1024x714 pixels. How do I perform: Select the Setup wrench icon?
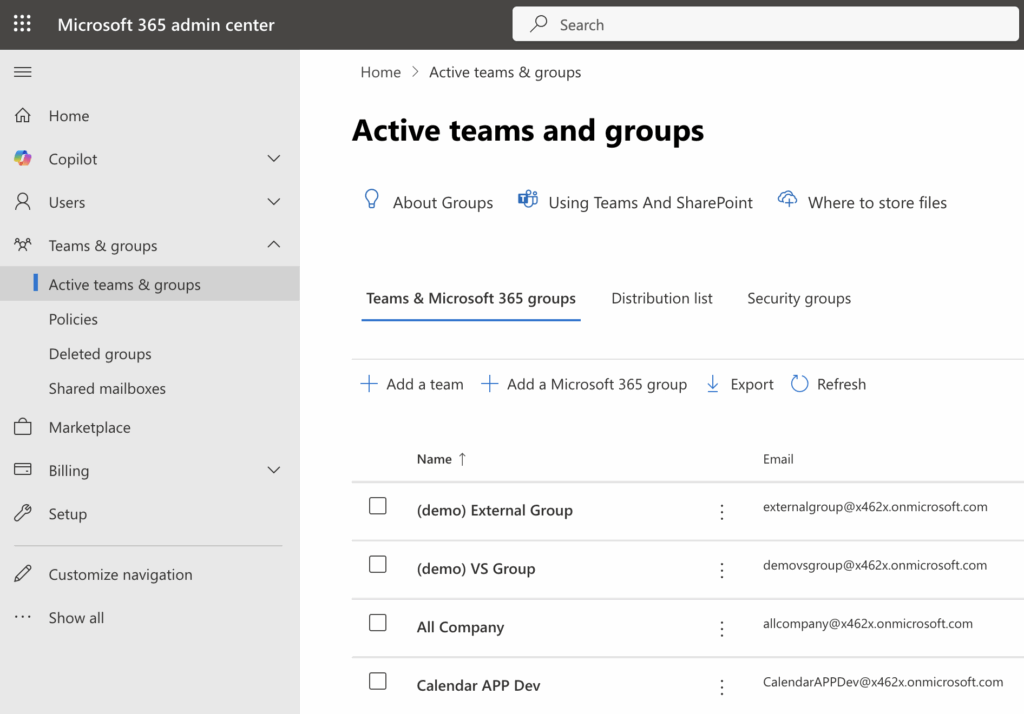[22, 513]
